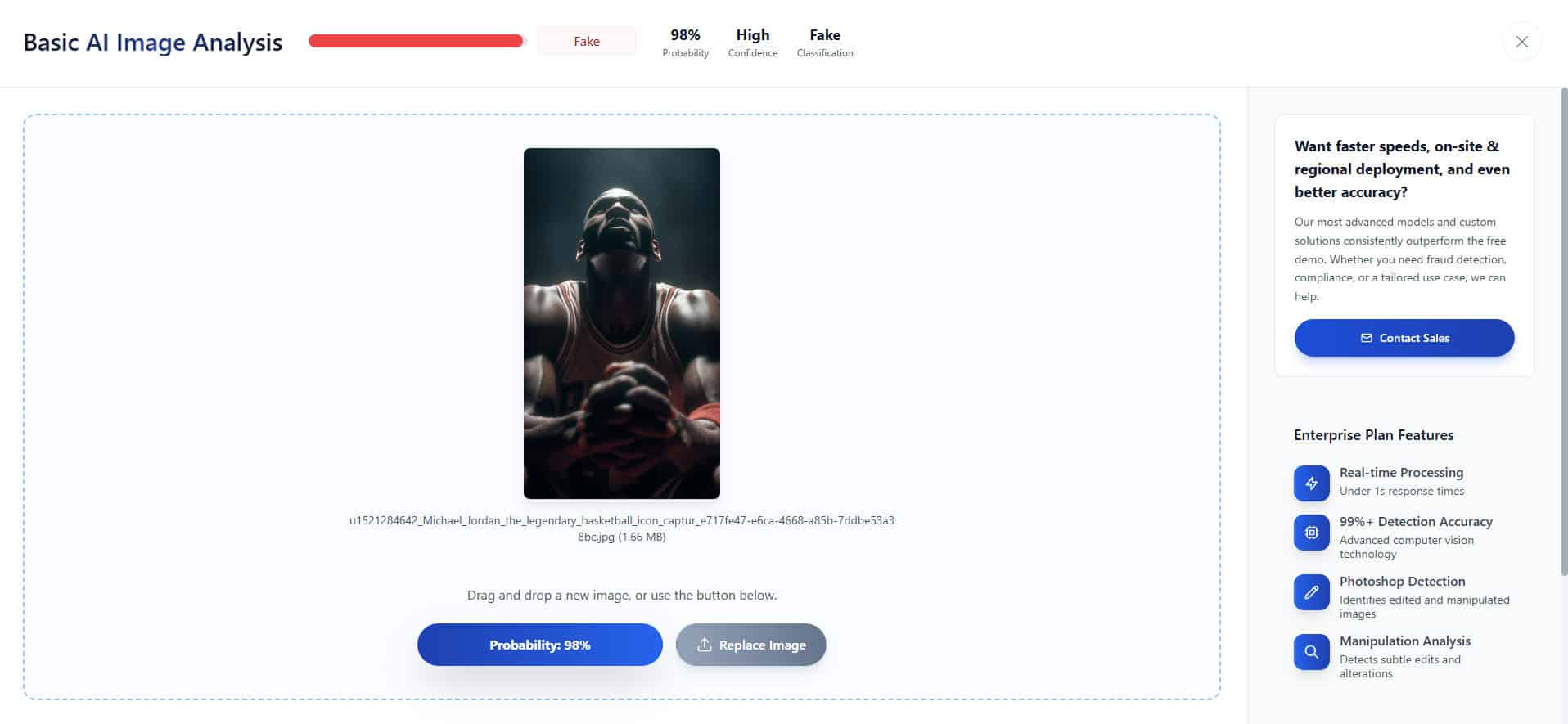Image resolution: width=1568 pixels, height=724 pixels.
Task: Click the Enterprise Plan Features heading
Action: click(1373, 435)
